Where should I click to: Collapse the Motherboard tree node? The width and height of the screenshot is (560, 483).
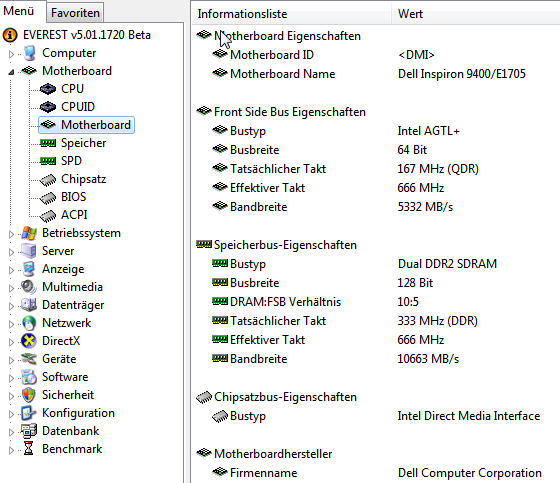coord(11,72)
